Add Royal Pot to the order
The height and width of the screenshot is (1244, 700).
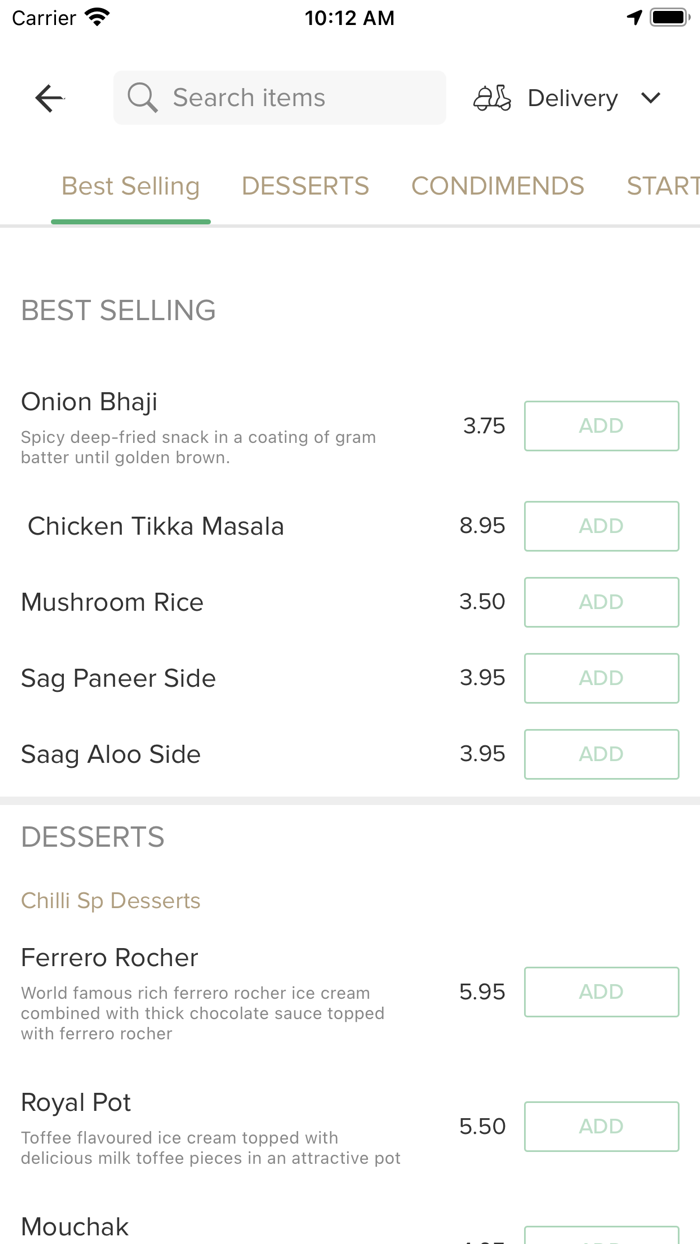tap(601, 1126)
